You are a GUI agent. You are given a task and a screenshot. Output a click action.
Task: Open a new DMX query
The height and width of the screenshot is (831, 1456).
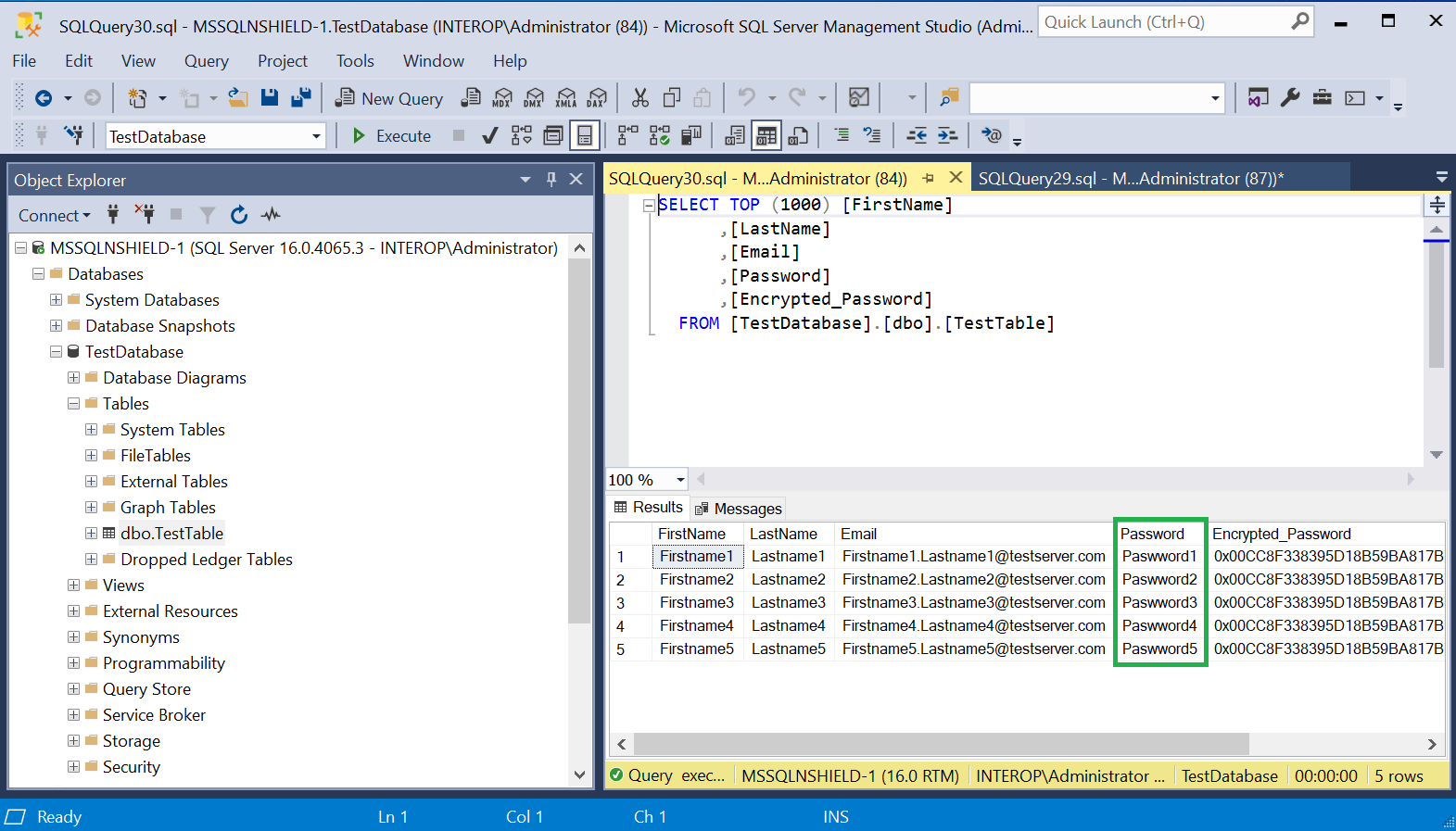coord(534,97)
